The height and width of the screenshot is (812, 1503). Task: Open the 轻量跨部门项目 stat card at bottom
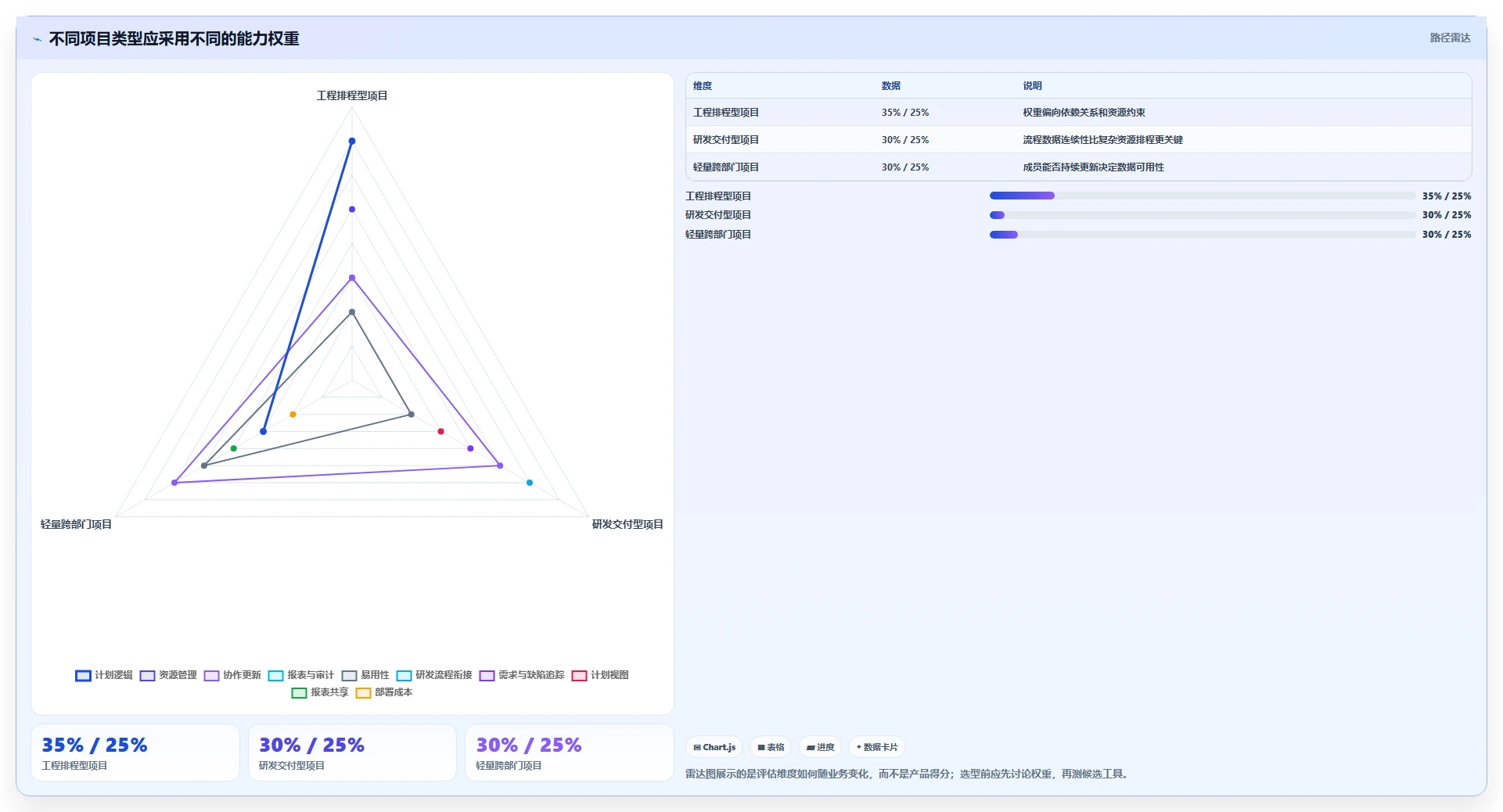tap(570, 753)
